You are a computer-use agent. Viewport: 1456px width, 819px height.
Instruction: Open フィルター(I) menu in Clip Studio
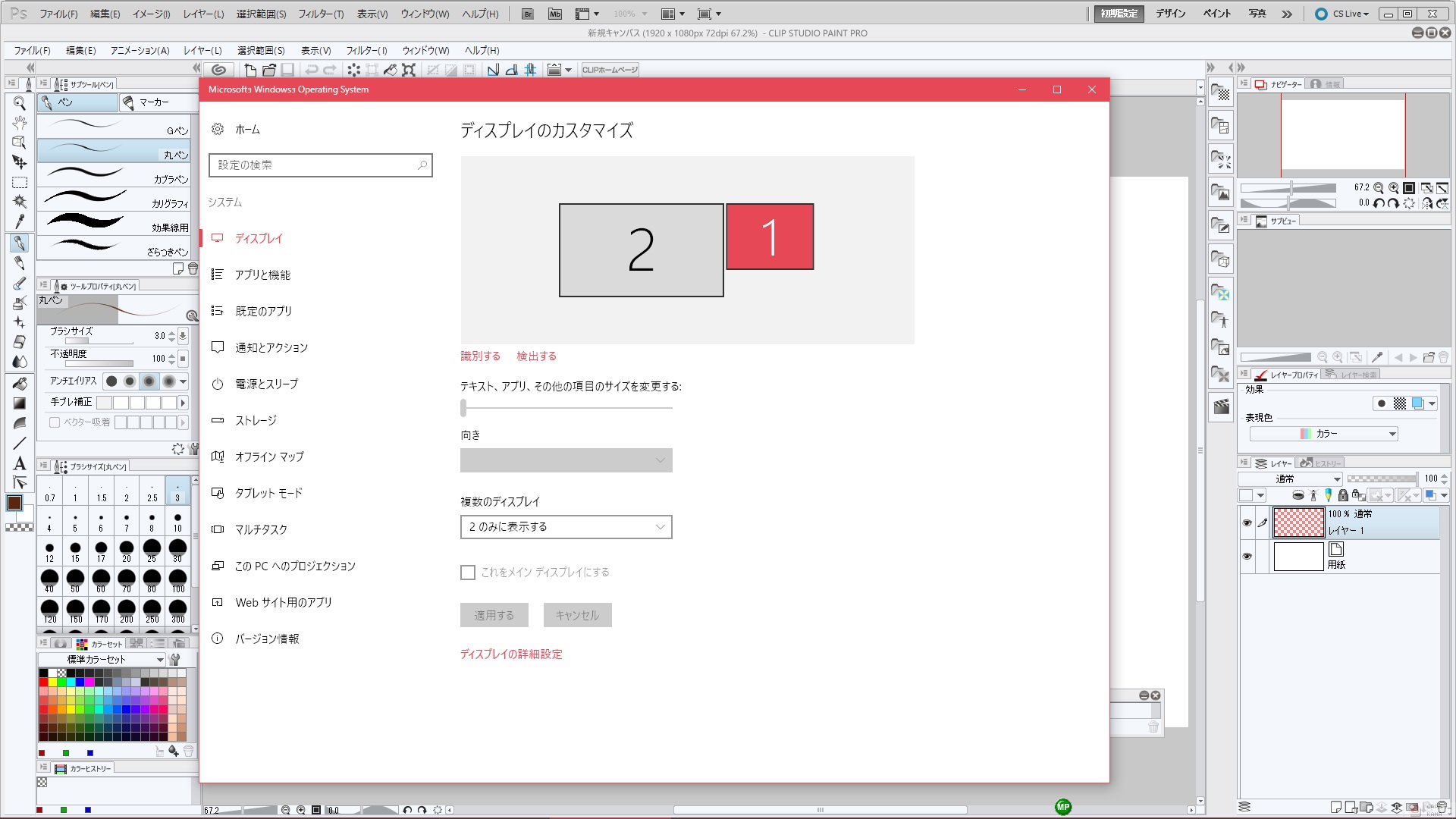pyautogui.click(x=366, y=51)
